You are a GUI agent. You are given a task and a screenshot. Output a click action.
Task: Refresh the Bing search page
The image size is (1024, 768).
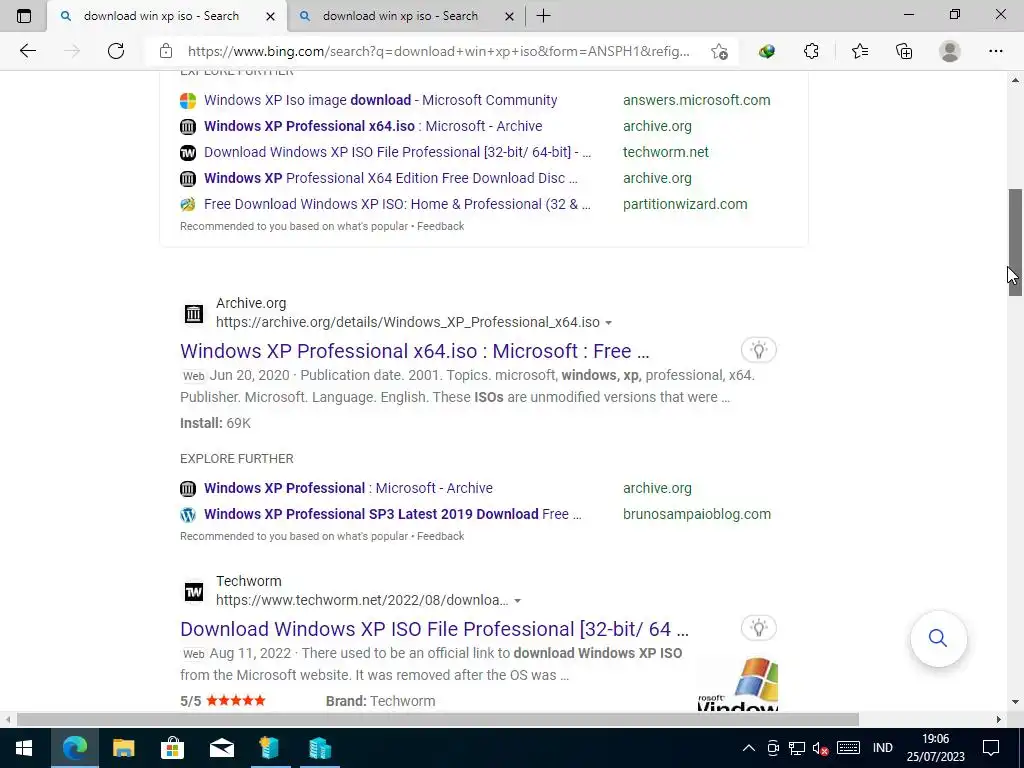pos(116,51)
